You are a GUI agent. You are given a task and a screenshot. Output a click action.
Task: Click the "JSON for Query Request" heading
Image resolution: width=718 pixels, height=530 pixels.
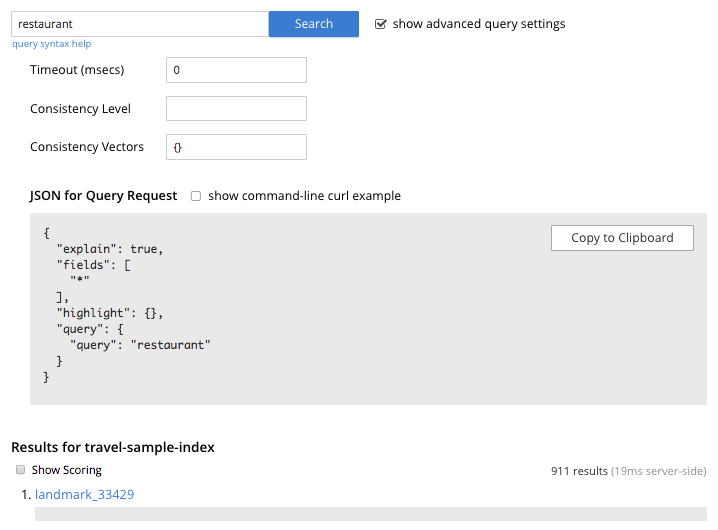[x=103, y=196]
